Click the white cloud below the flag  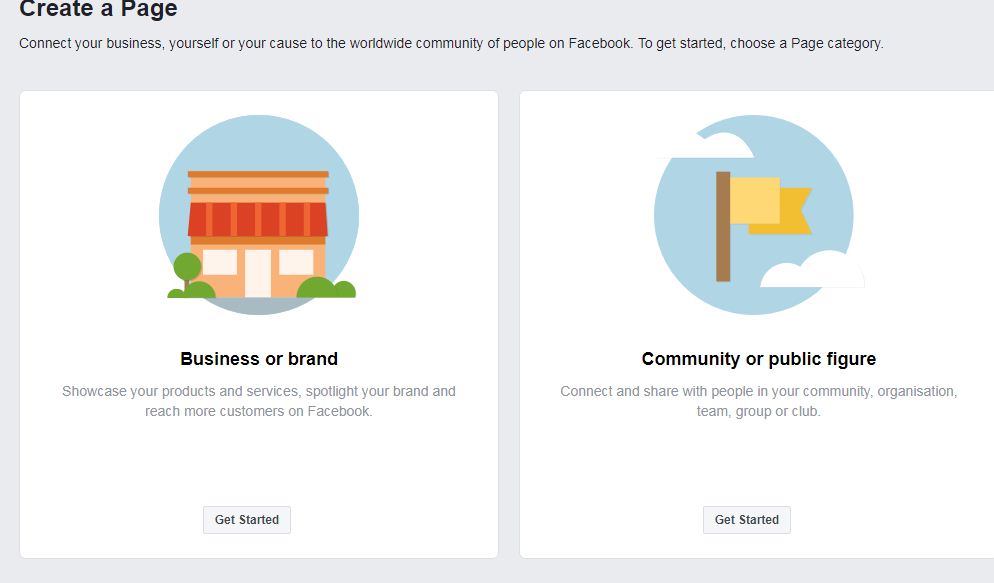pyautogui.click(x=812, y=270)
